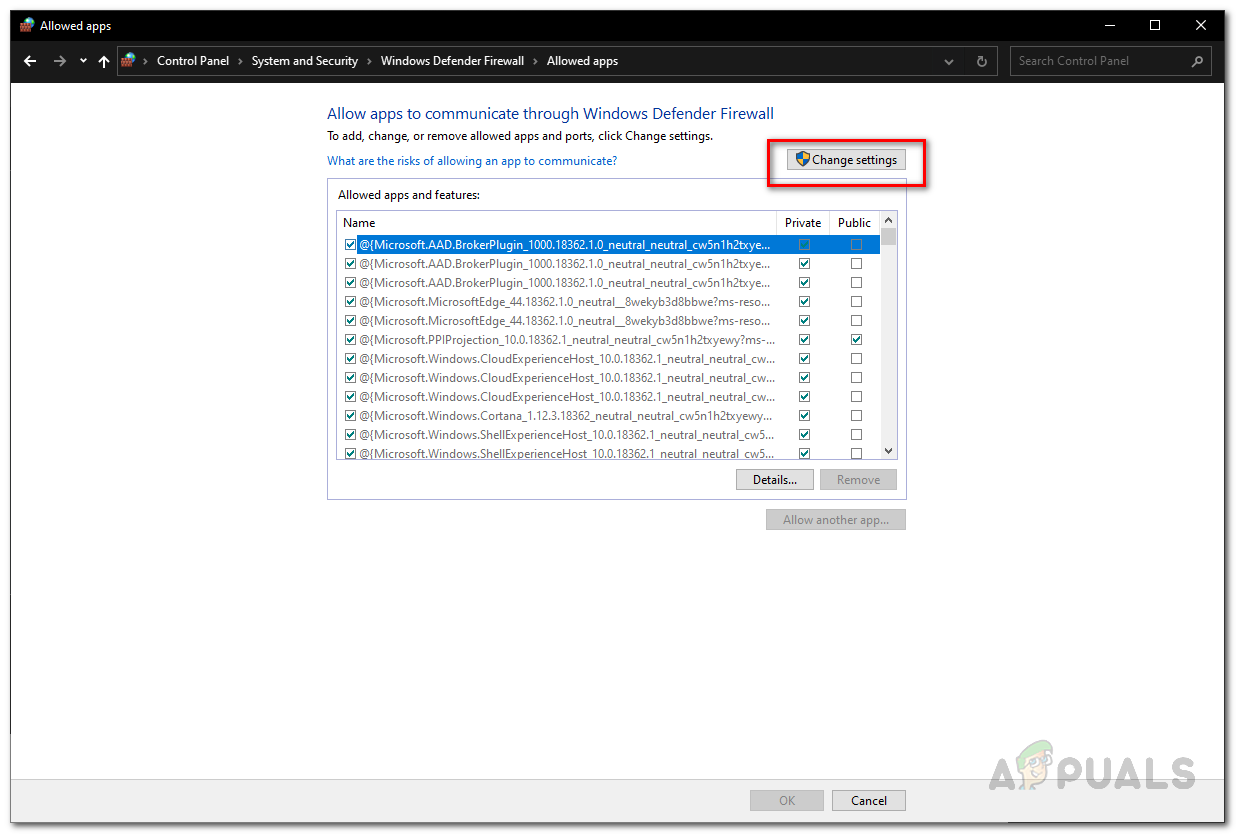Open the risks of allowing apps link
The width and height of the screenshot is (1236, 834).
472,160
